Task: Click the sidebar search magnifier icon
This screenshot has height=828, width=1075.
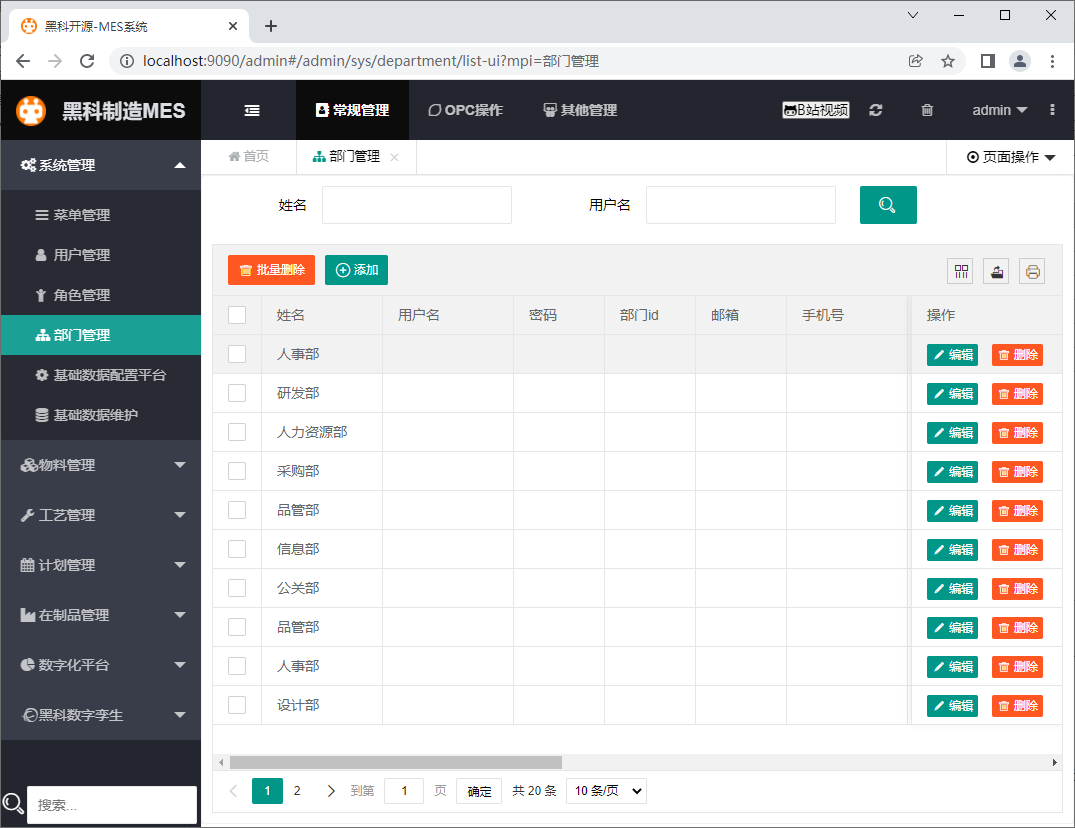Action: coord(13,803)
